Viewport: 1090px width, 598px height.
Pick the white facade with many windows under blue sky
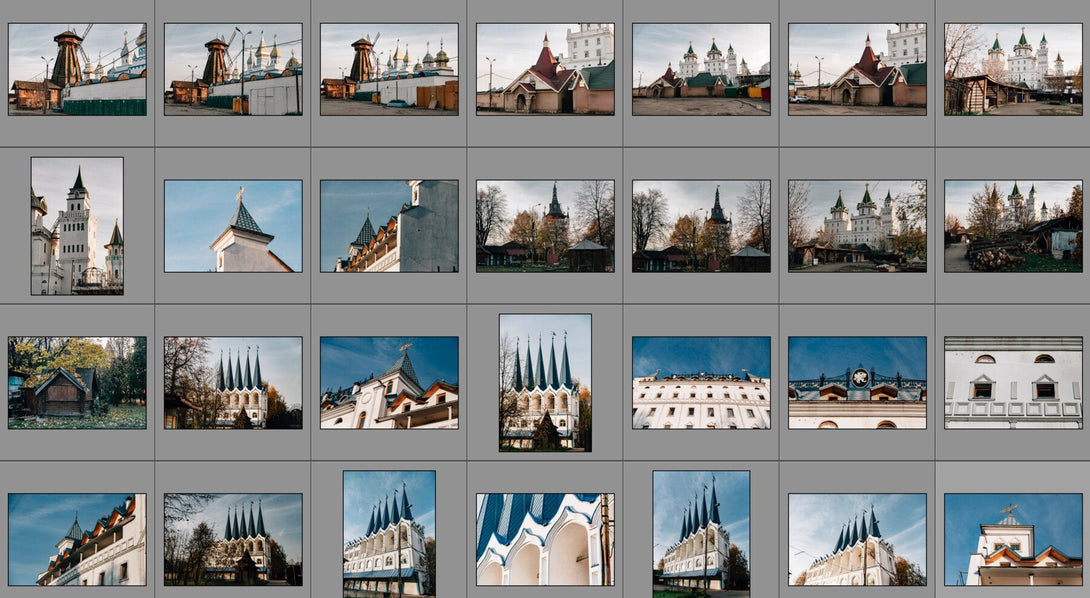click(701, 382)
